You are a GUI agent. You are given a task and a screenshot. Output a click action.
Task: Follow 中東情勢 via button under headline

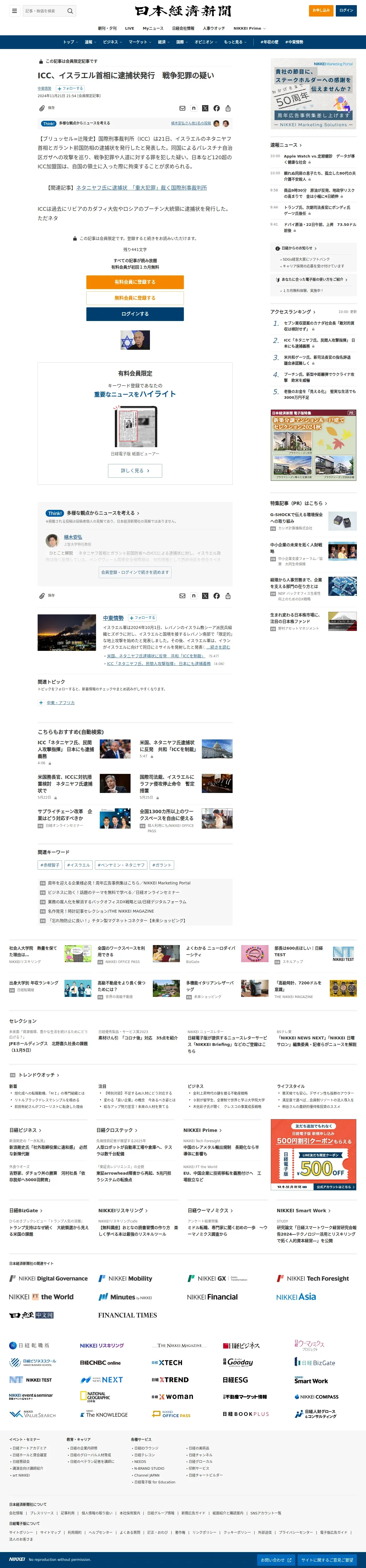[x=70, y=88]
